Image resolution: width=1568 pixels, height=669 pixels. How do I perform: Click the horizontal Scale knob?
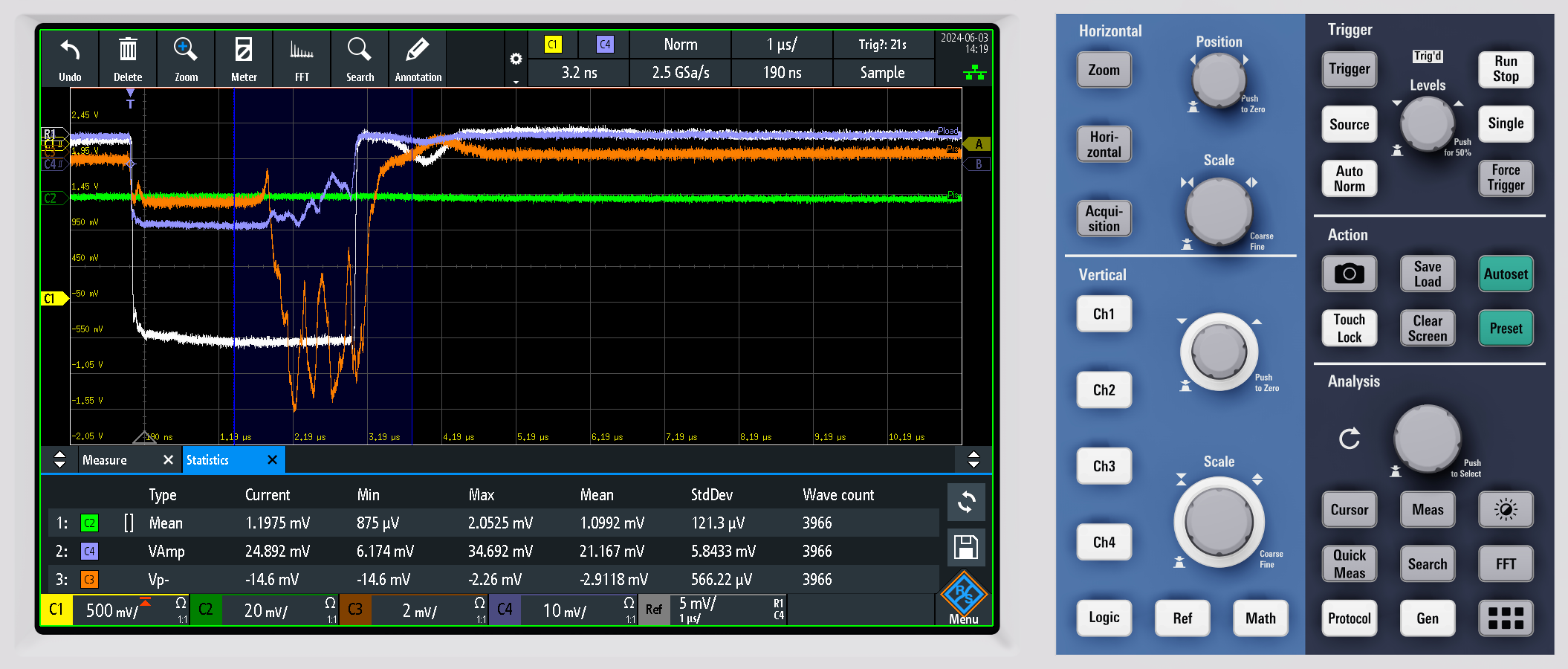click(x=1219, y=211)
